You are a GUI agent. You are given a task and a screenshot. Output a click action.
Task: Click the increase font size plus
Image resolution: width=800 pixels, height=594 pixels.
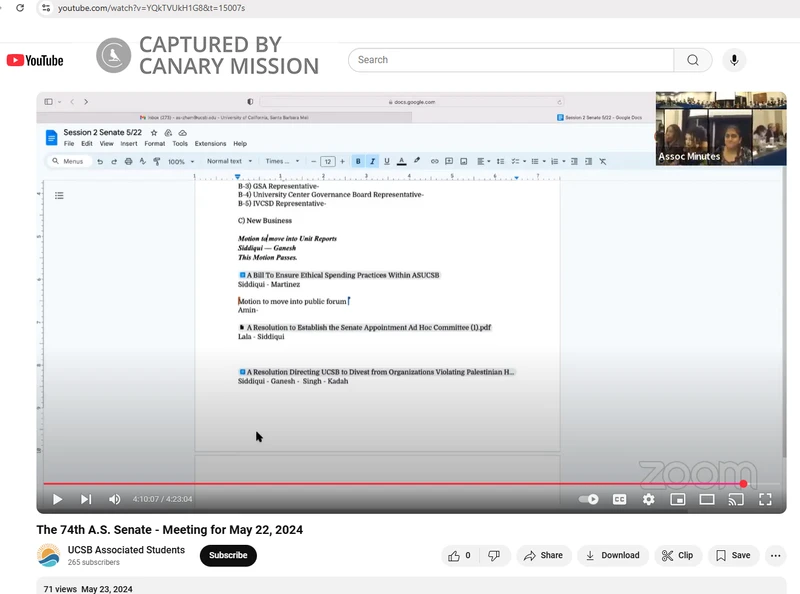pos(342,161)
